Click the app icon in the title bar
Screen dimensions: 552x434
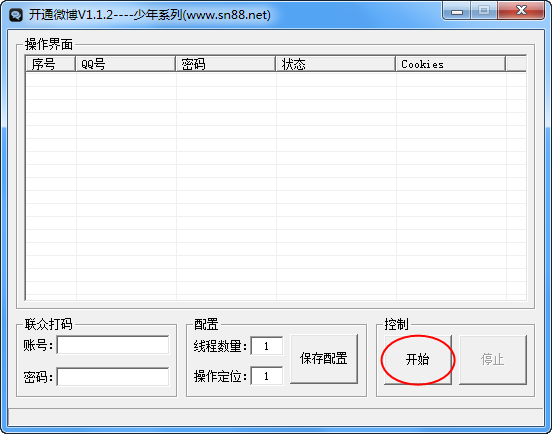pyautogui.click(x=16, y=15)
